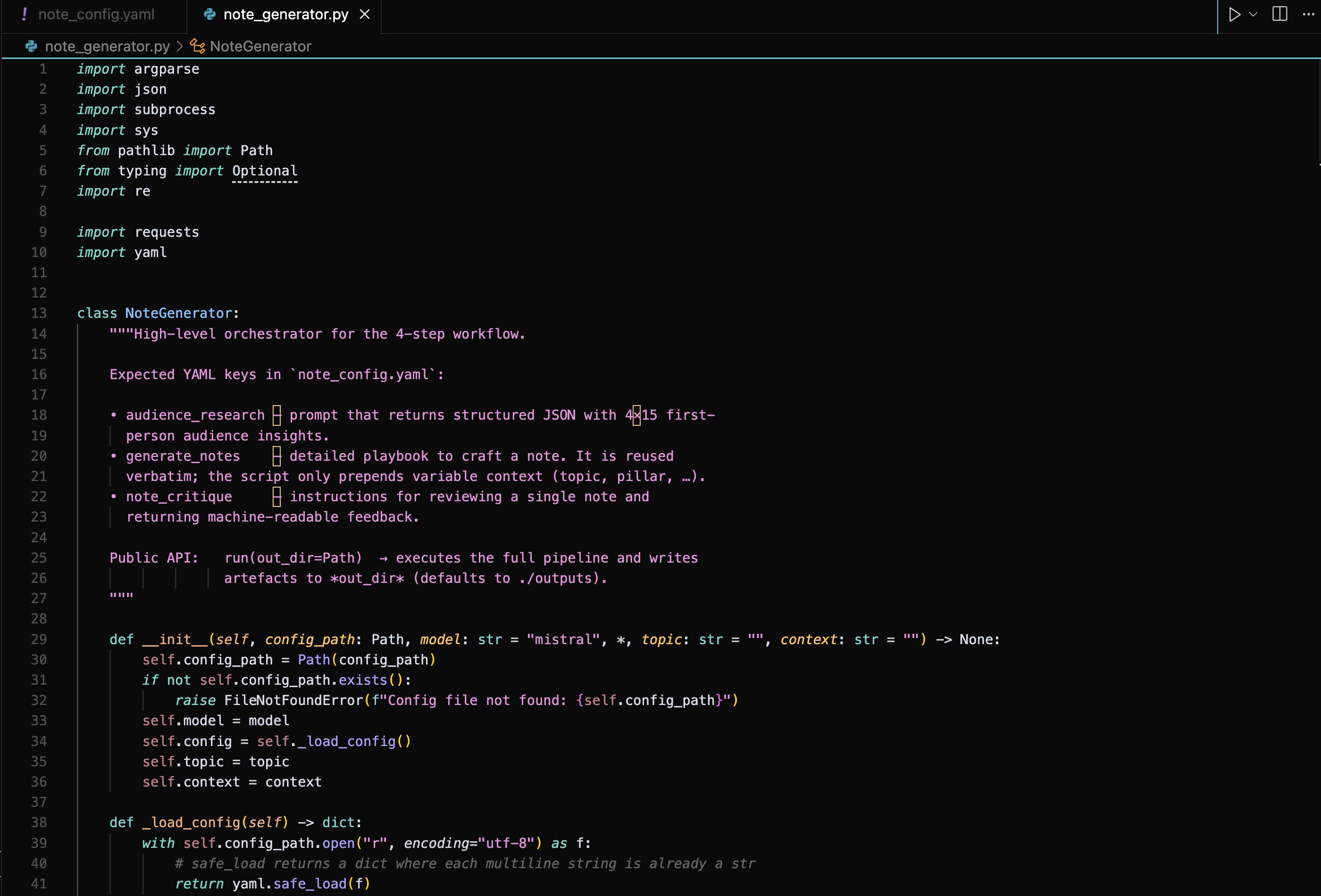The height and width of the screenshot is (896, 1321).
Task: Click the _load_config method name definition
Action: [192, 822]
